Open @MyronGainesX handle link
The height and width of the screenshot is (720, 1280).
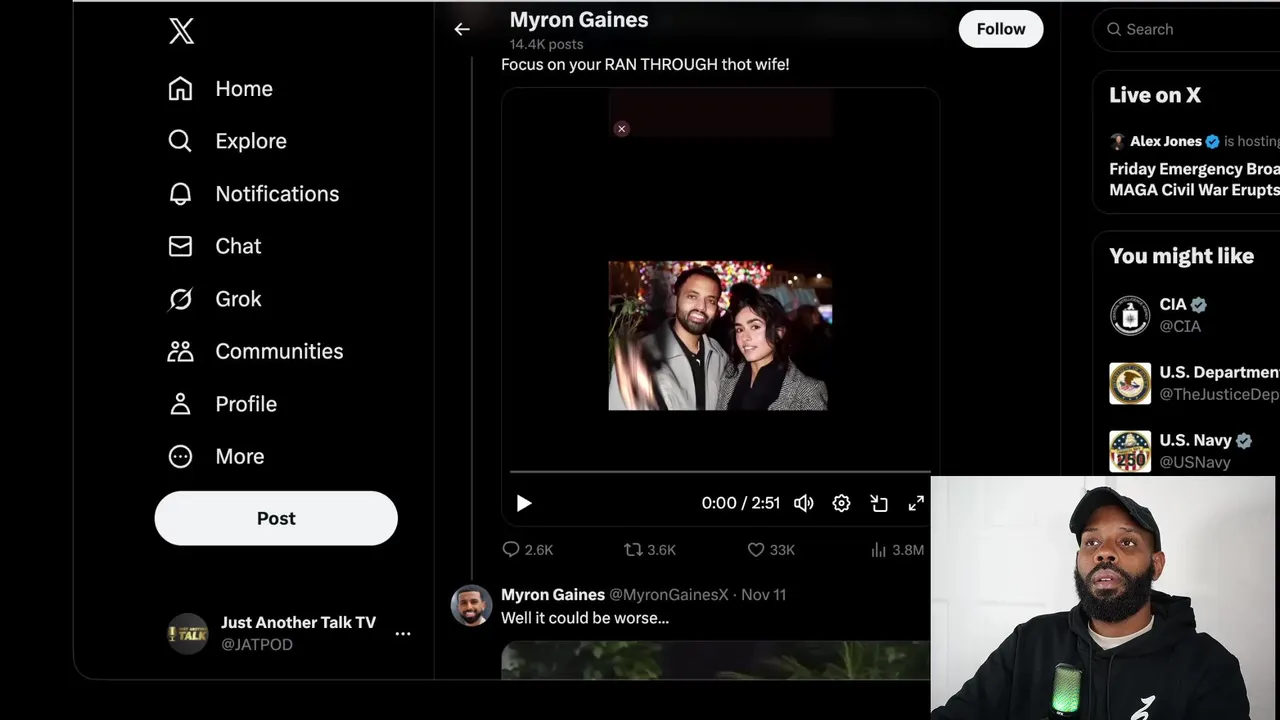click(x=669, y=595)
